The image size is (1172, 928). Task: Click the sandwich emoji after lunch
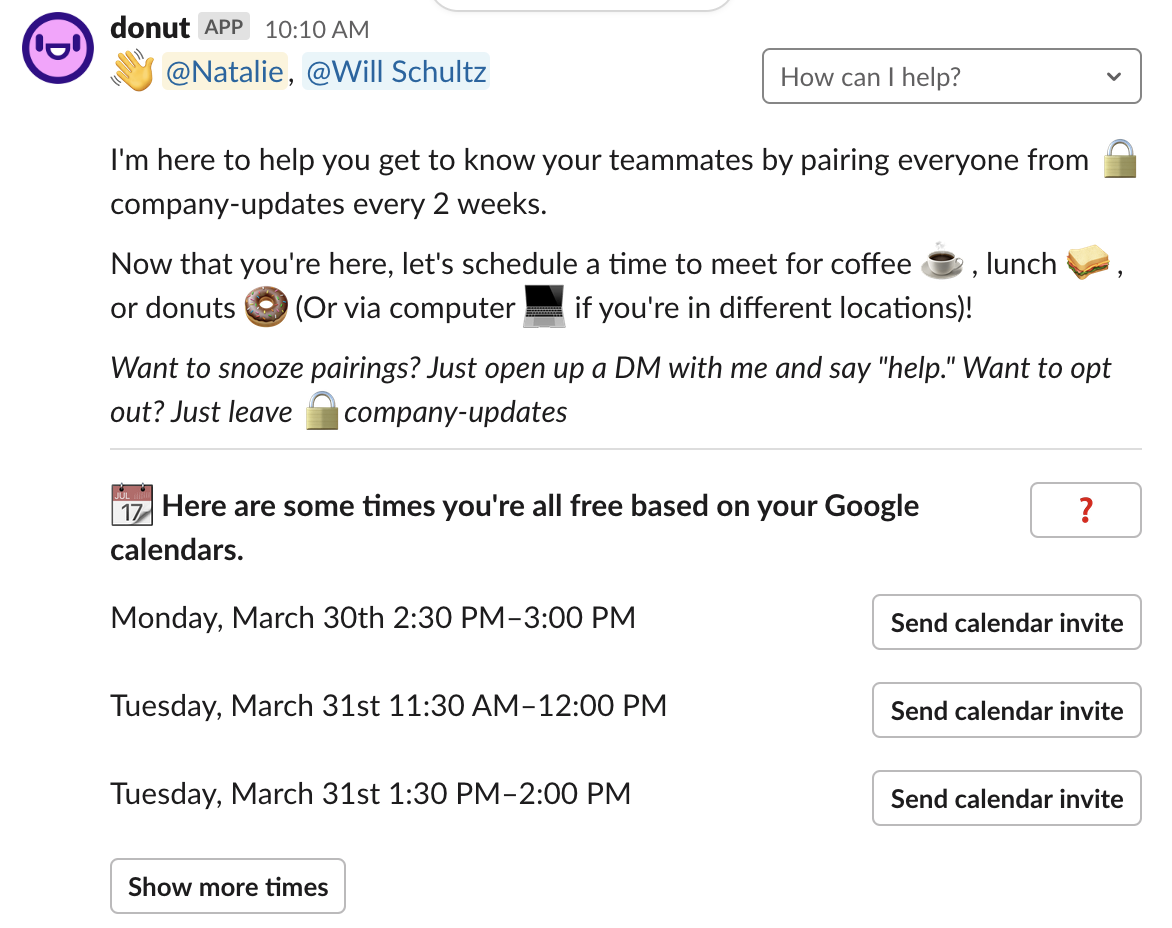pos(1088,262)
